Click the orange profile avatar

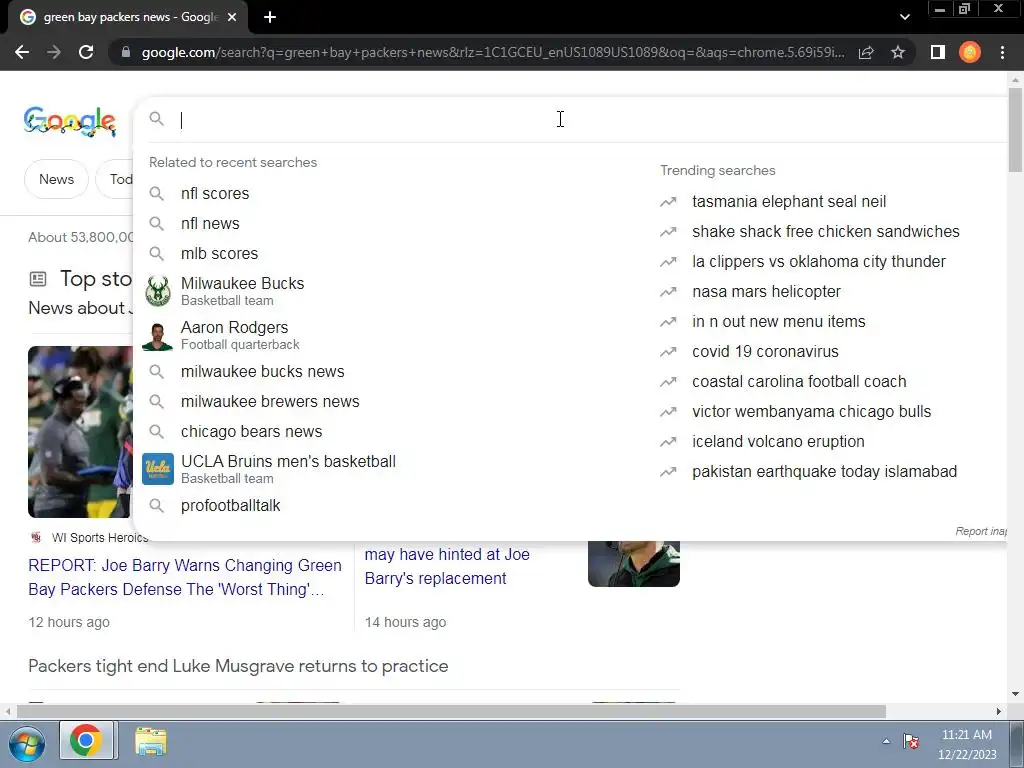coord(970,52)
